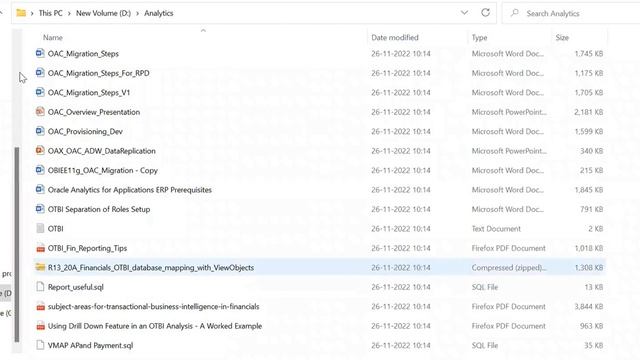Click the Word icon of OAC_Provisioning_Dev
This screenshot has height=360, width=640.
click(x=40, y=131)
